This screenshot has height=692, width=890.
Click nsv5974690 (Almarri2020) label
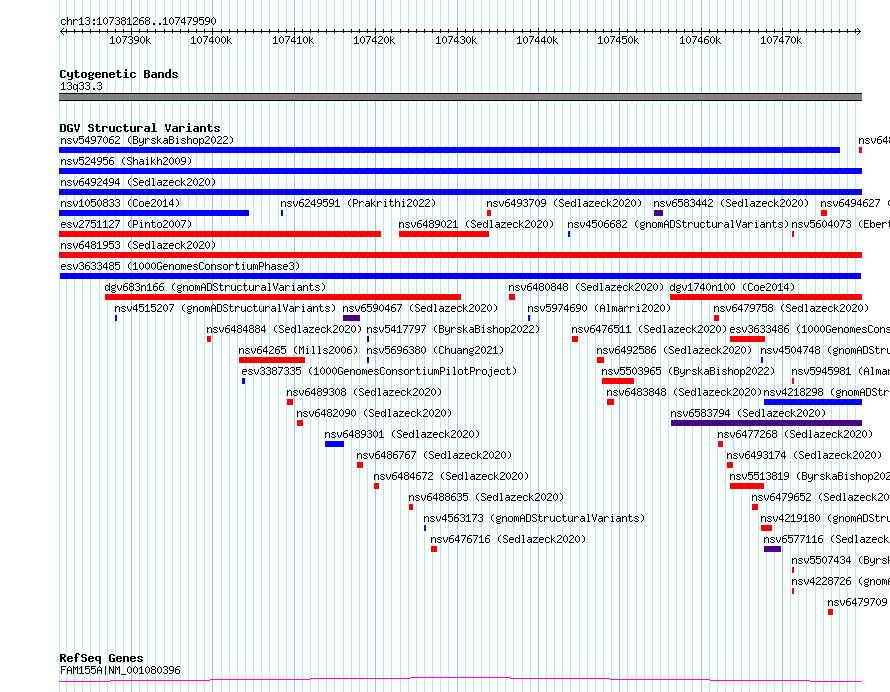(599, 308)
